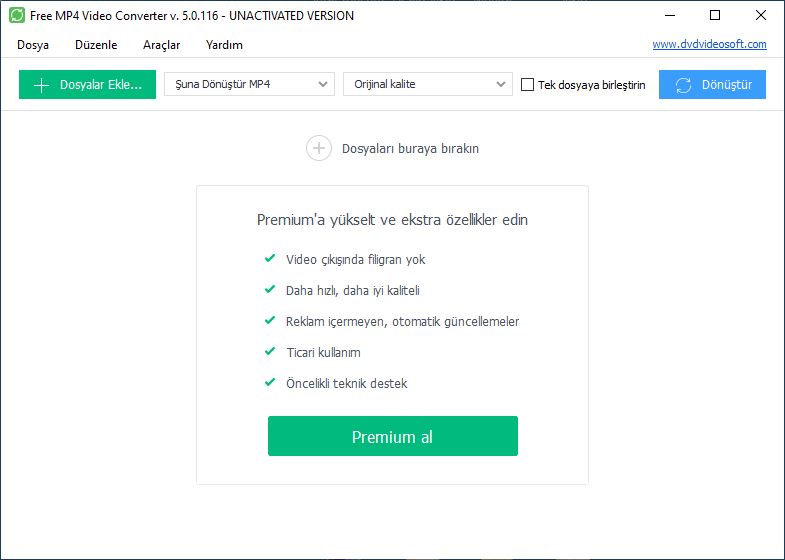Maximize the converter window
Screen dimensions: 785x560
(715, 16)
